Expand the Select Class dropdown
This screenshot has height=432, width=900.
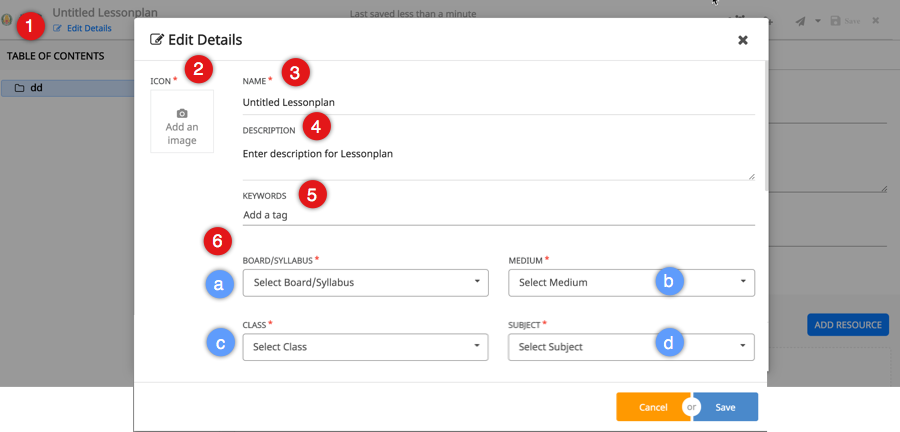pyautogui.click(x=365, y=347)
